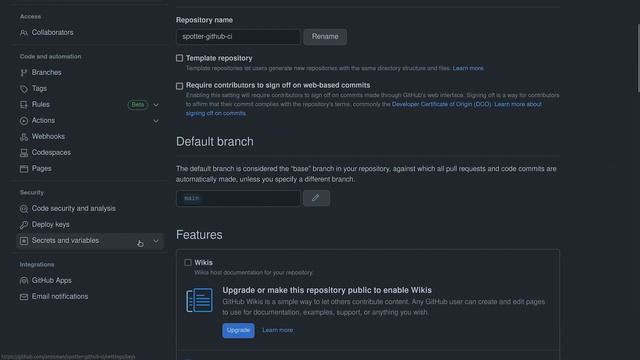The height and width of the screenshot is (360, 640).
Task: Expand Secrets and variables chevron
Action: (156, 241)
